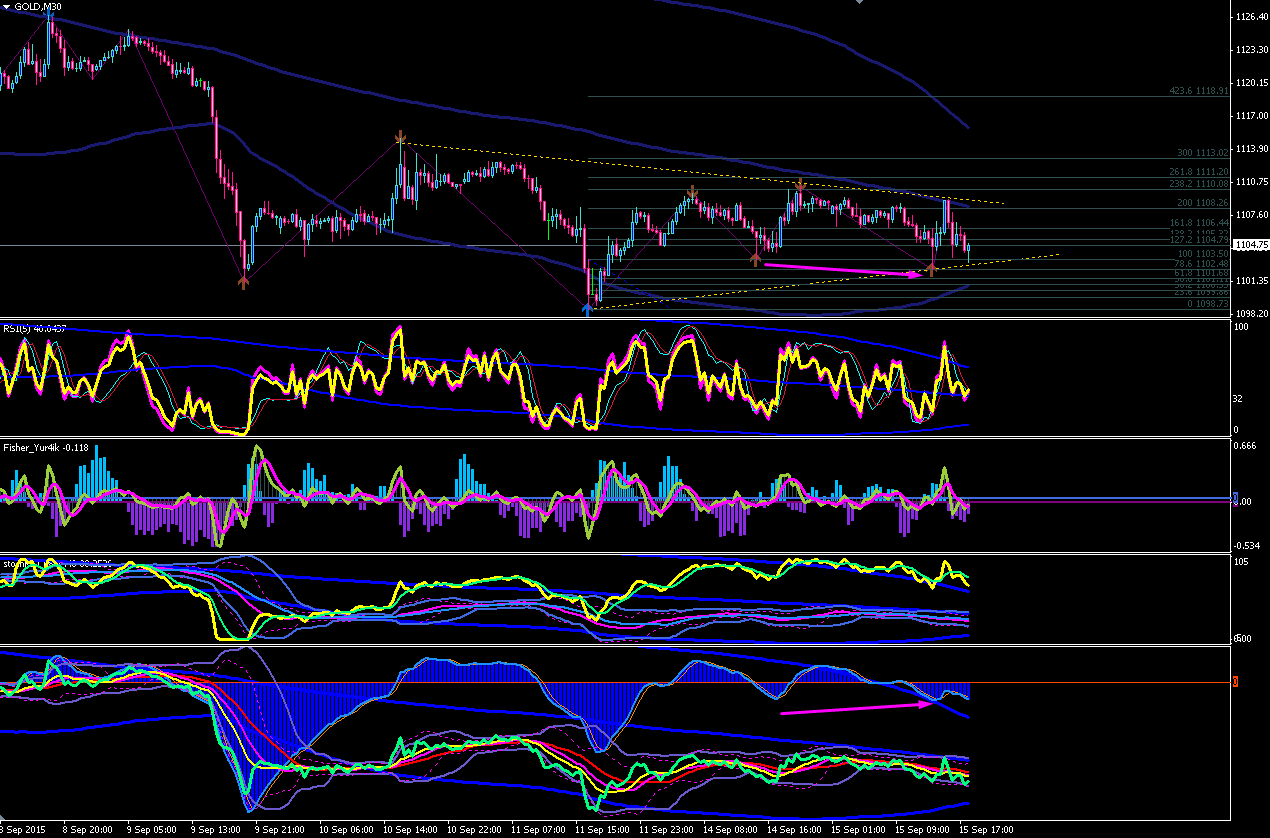
Task: Select the brown down arrow at the 11 Sep 23:00 high
Action: point(692,191)
